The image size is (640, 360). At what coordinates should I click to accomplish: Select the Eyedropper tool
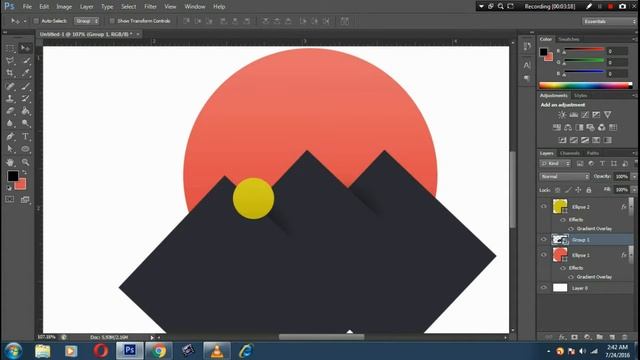point(25,73)
